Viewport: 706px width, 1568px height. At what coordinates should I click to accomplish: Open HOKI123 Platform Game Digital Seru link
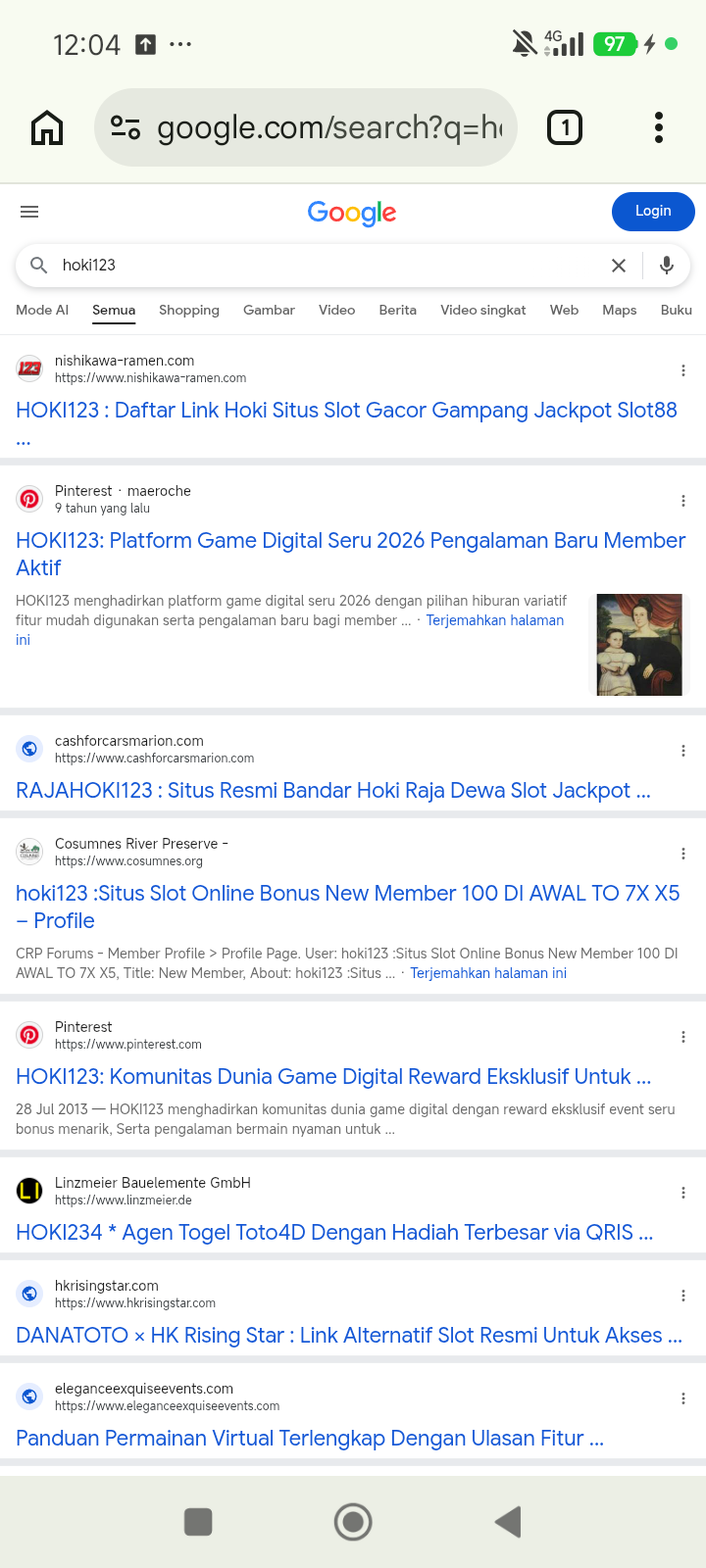click(x=350, y=554)
